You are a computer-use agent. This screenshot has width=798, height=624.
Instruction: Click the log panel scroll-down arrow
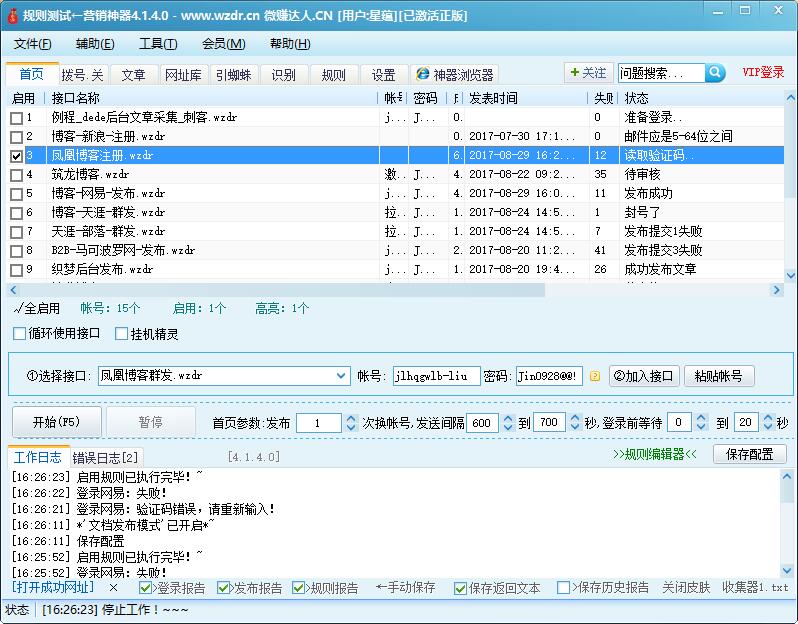click(x=787, y=571)
